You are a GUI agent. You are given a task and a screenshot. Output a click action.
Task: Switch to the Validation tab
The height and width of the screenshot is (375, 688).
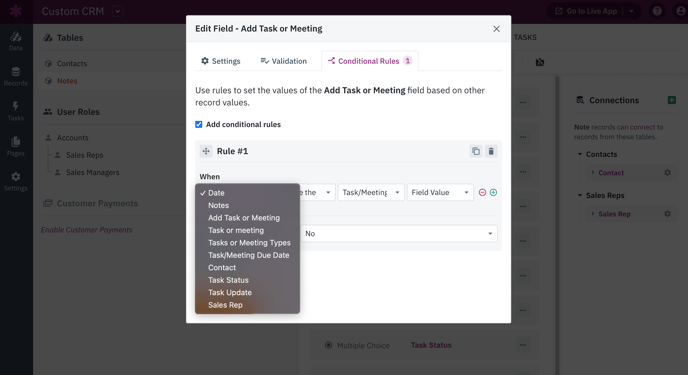(x=283, y=61)
